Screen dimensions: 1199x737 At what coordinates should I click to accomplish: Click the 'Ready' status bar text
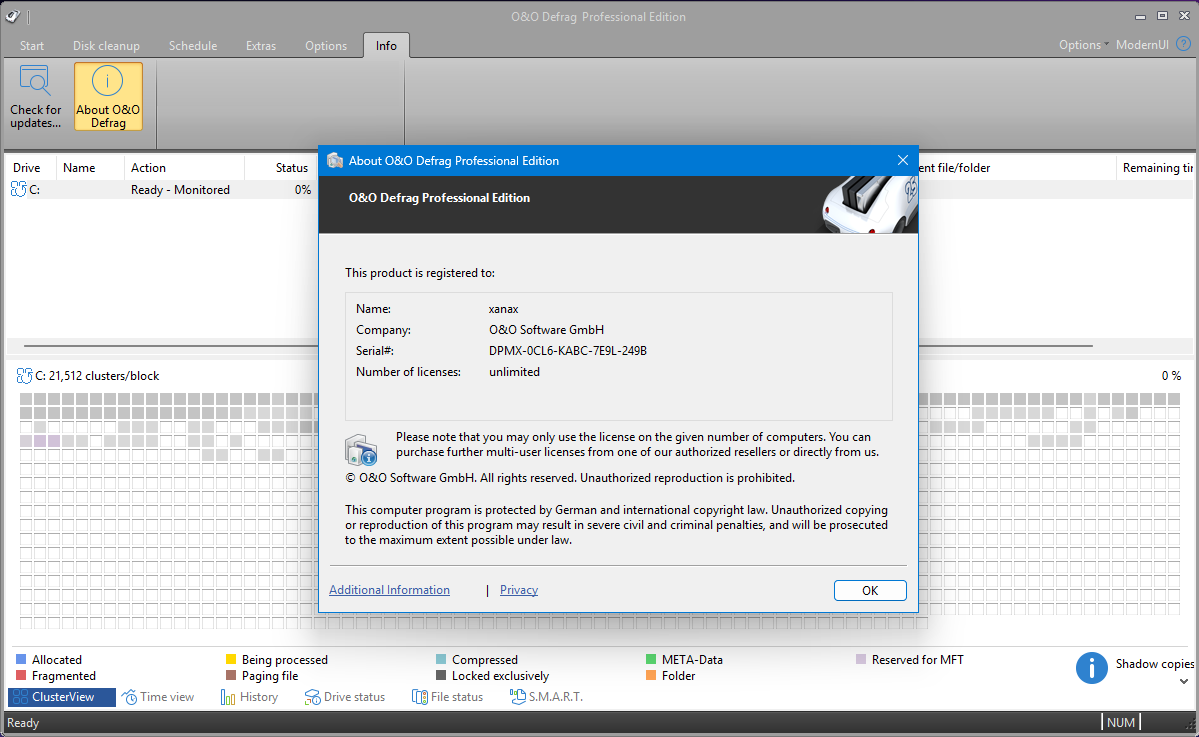coord(23,722)
